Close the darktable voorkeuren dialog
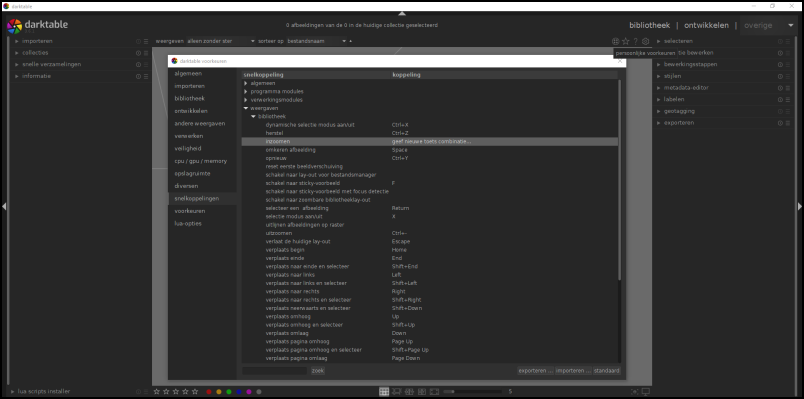The height and width of the screenshot is (399, 804). (620, 61)
